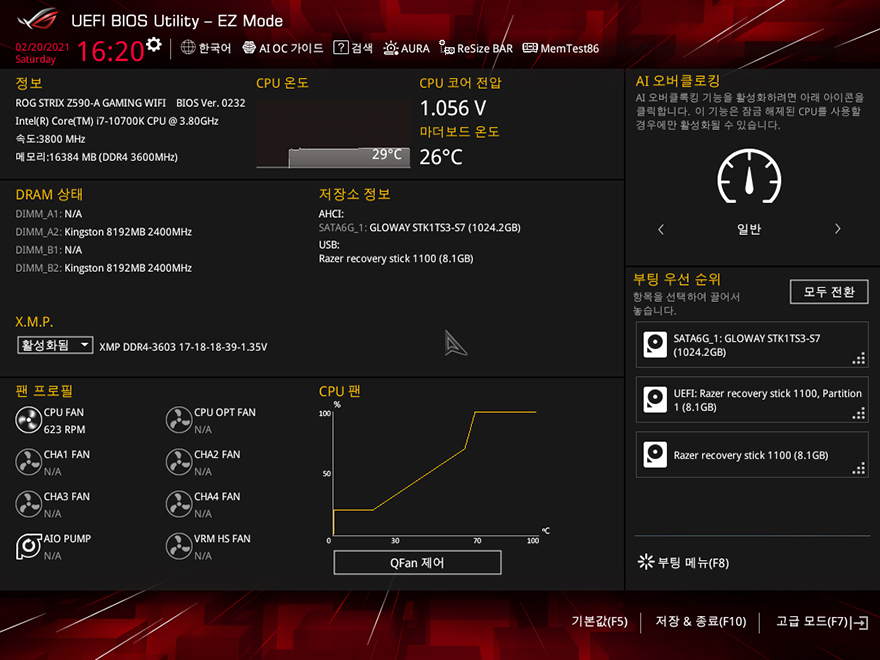Select 한국어 language menu
Image resolution: width=880 pixels, height=660 pixels.
tap(206, 48)
